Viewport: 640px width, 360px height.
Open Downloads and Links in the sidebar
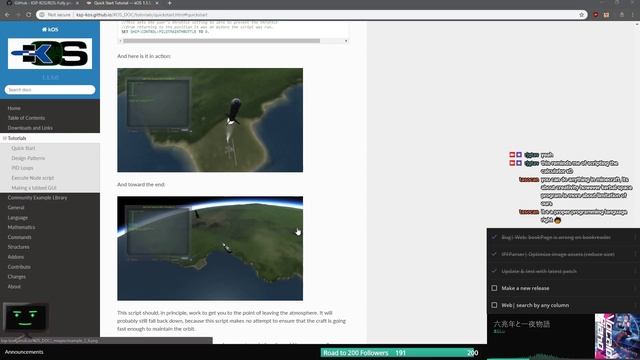click(x=30, y=128)
